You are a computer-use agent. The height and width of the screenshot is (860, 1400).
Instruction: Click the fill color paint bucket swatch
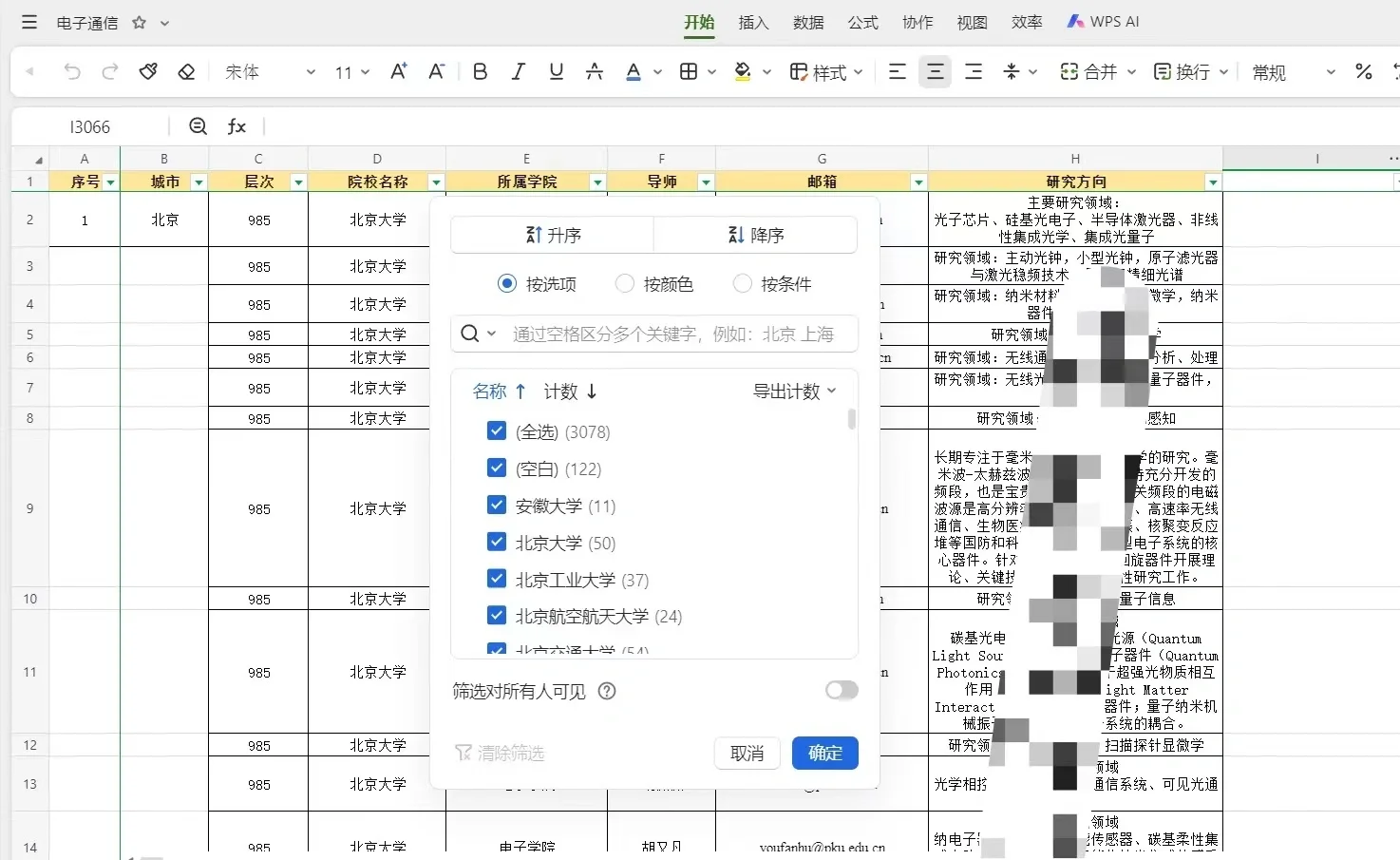tap(743, 71)
